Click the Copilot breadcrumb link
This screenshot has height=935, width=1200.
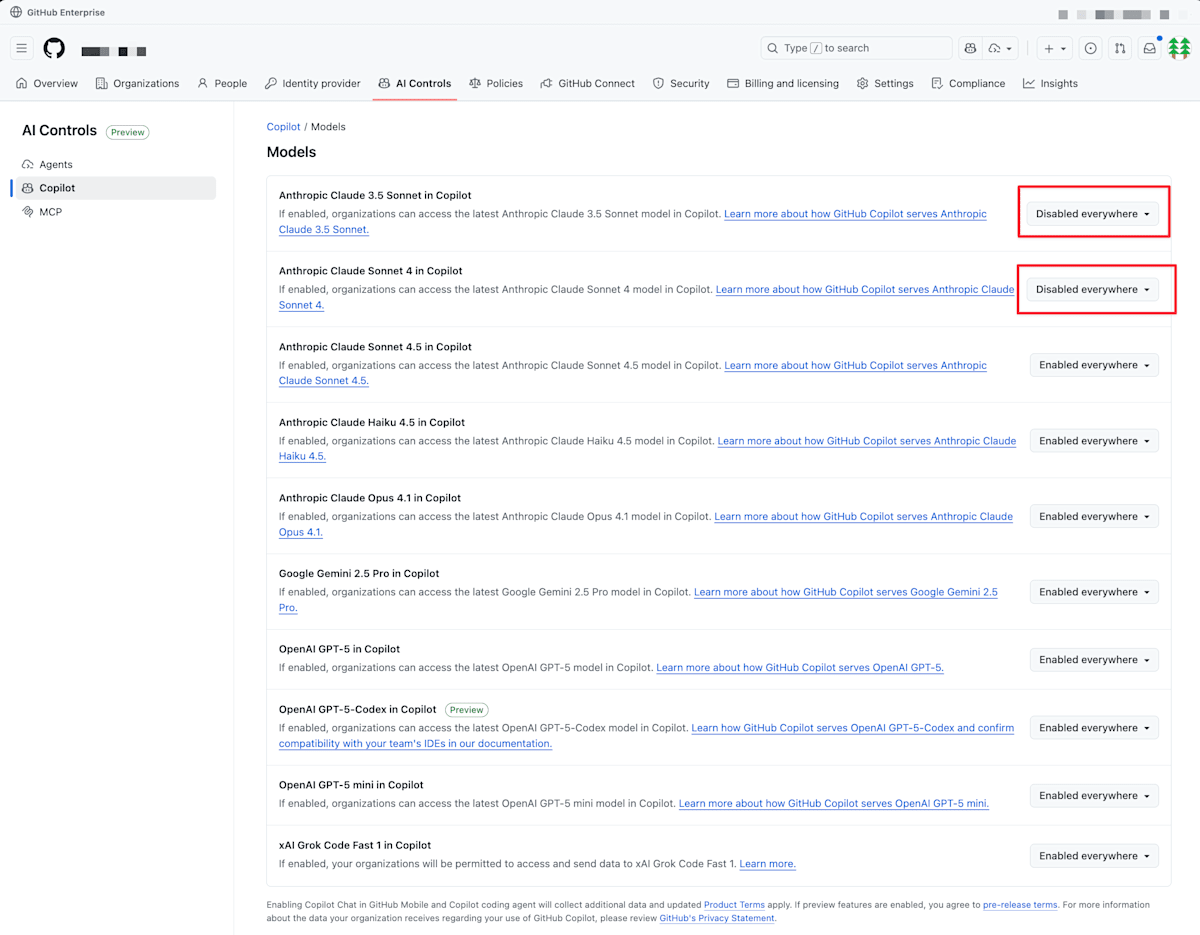click(x=283, y=127)
